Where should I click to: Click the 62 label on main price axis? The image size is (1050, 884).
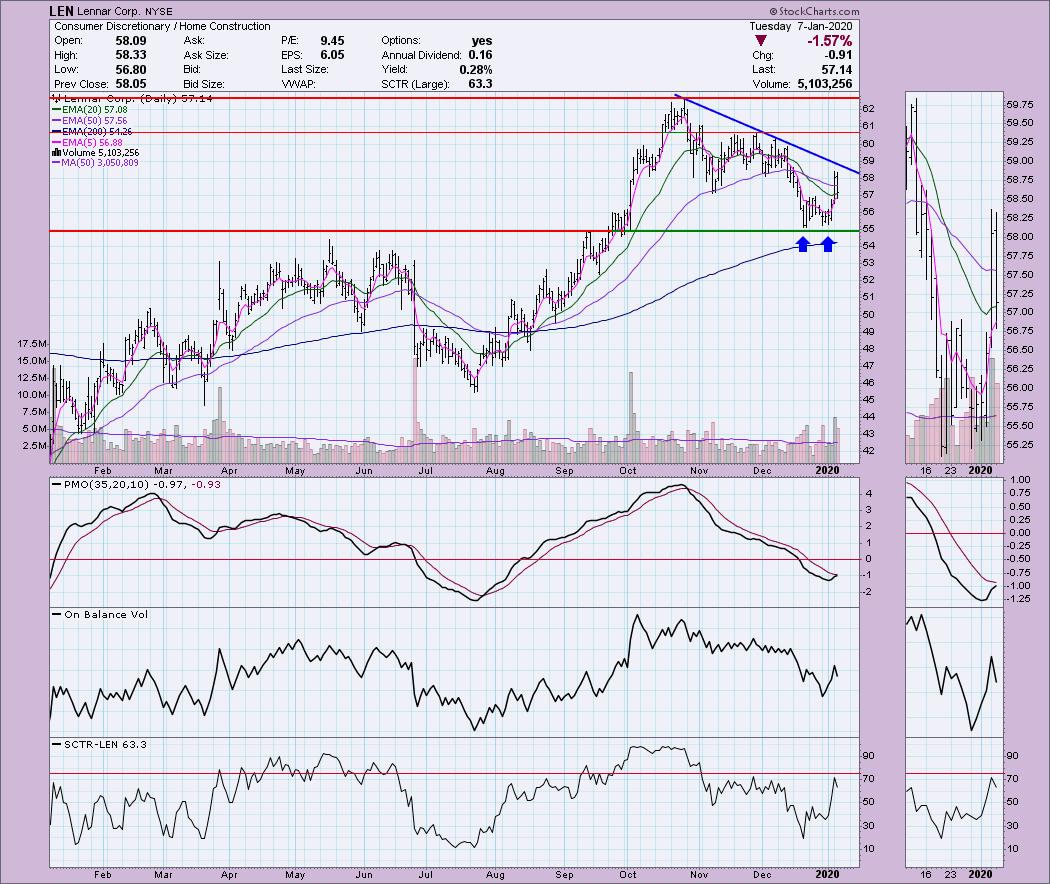point(869,108)
